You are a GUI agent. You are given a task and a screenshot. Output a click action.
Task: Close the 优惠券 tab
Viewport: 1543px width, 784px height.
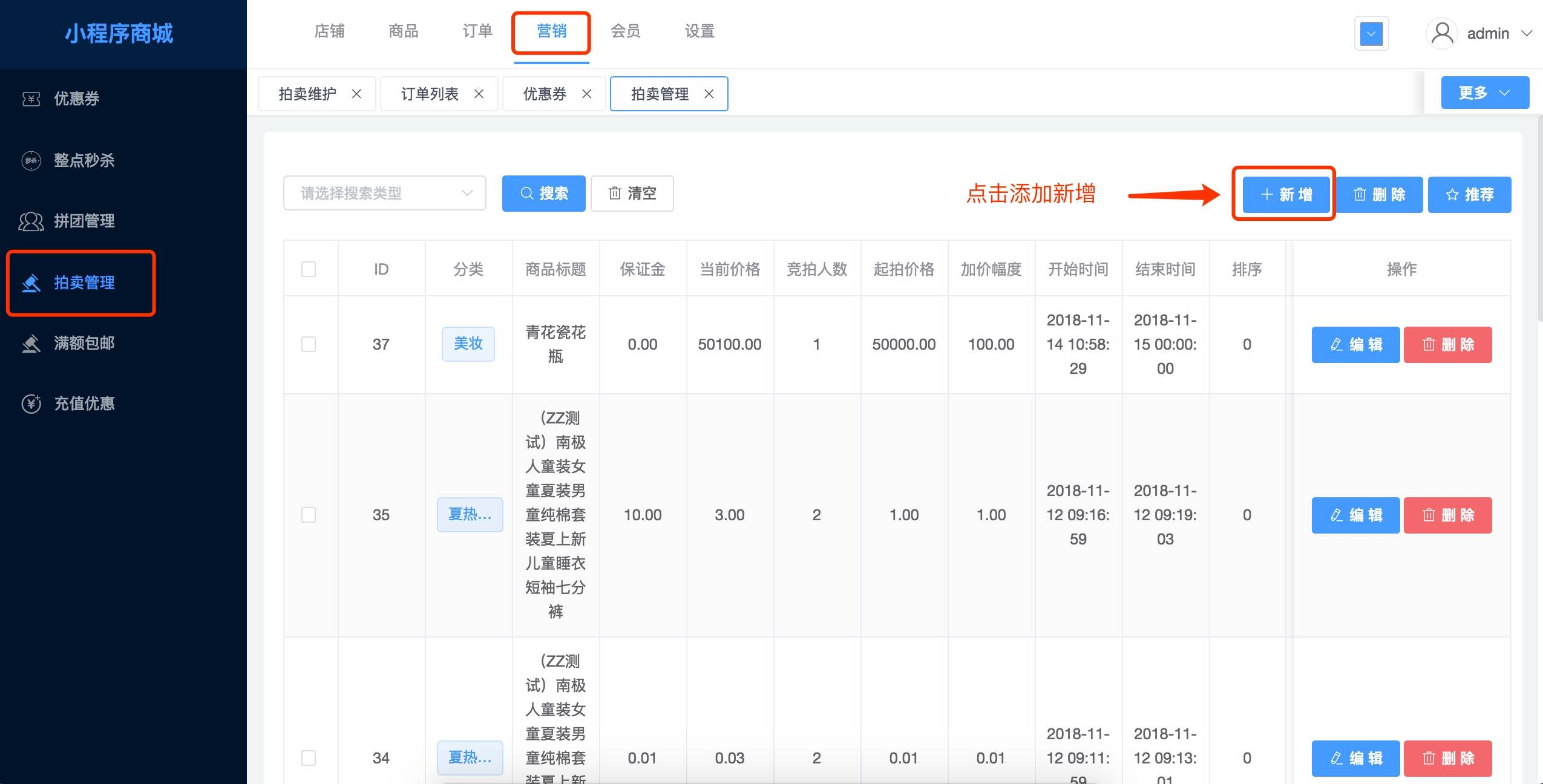pos(586,94)
